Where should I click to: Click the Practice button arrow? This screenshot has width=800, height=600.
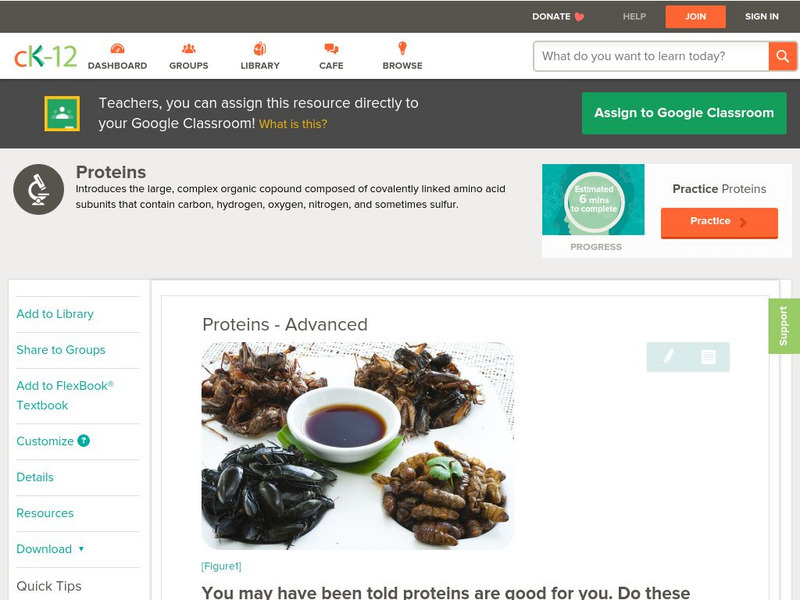pos(743,222)
